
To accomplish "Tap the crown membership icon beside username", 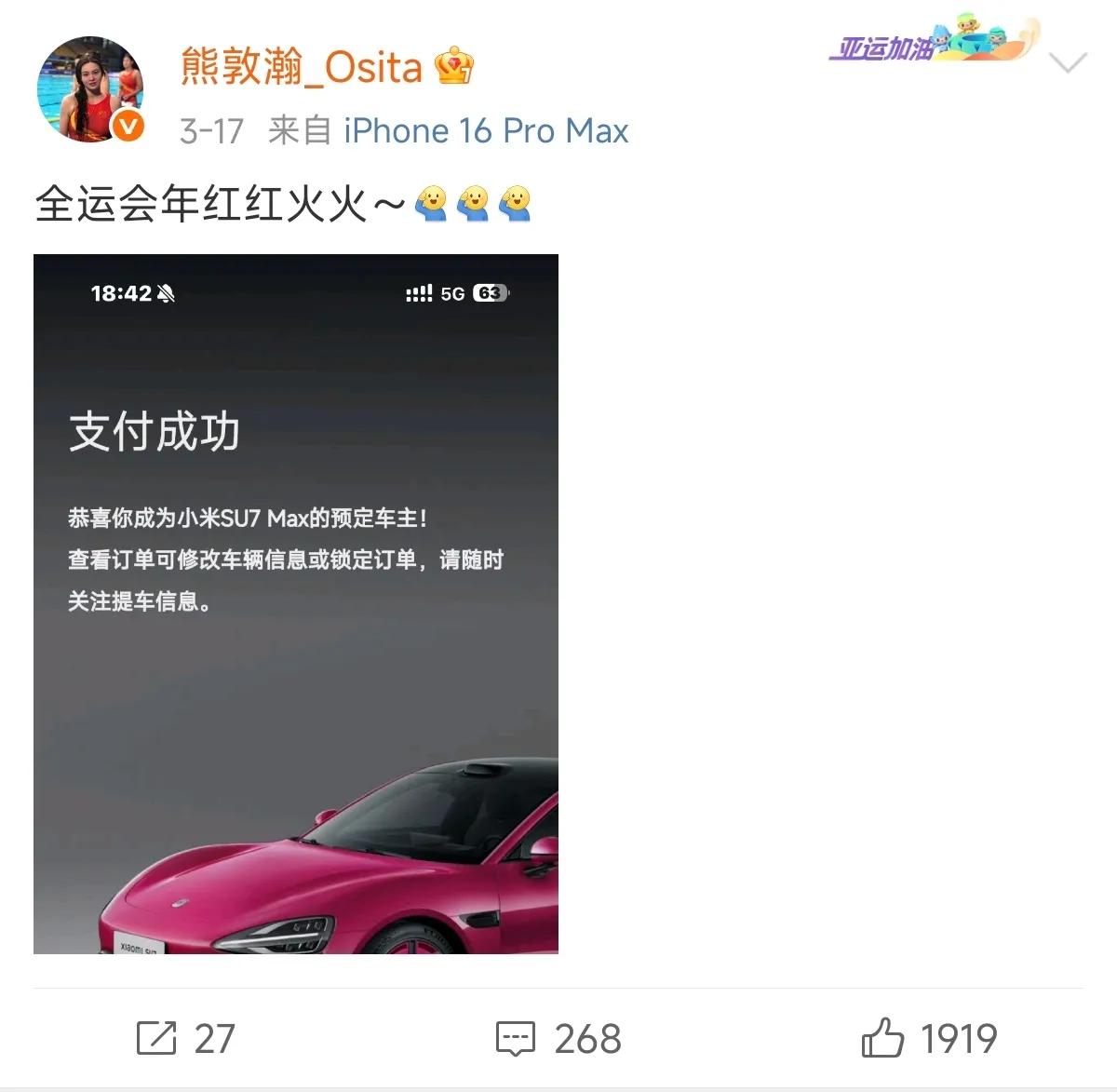I will [x=454, y=66].
